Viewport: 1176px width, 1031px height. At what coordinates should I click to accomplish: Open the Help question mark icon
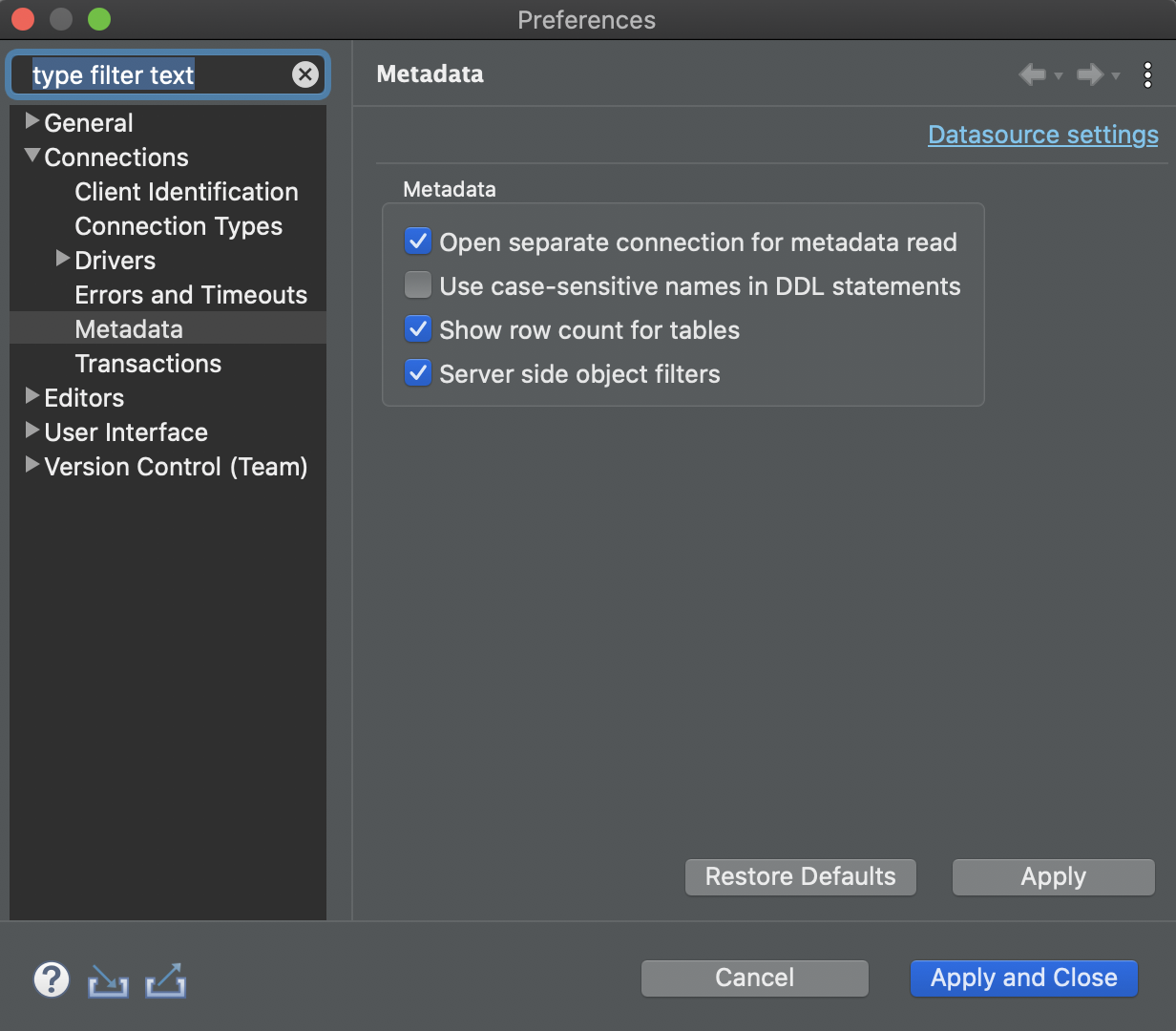pyautogui.click(x=52, y=979)
